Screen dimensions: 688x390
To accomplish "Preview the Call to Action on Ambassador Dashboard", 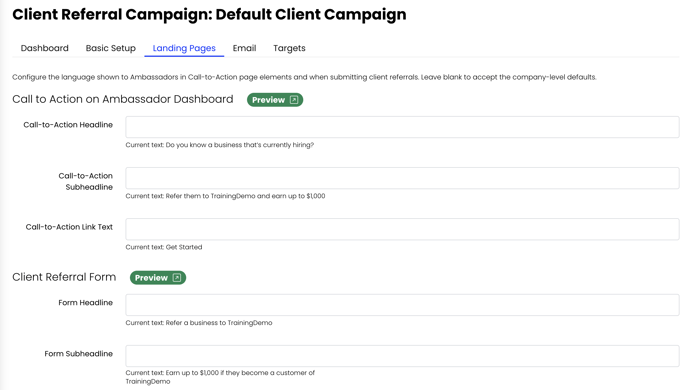I will click(275, 100).
